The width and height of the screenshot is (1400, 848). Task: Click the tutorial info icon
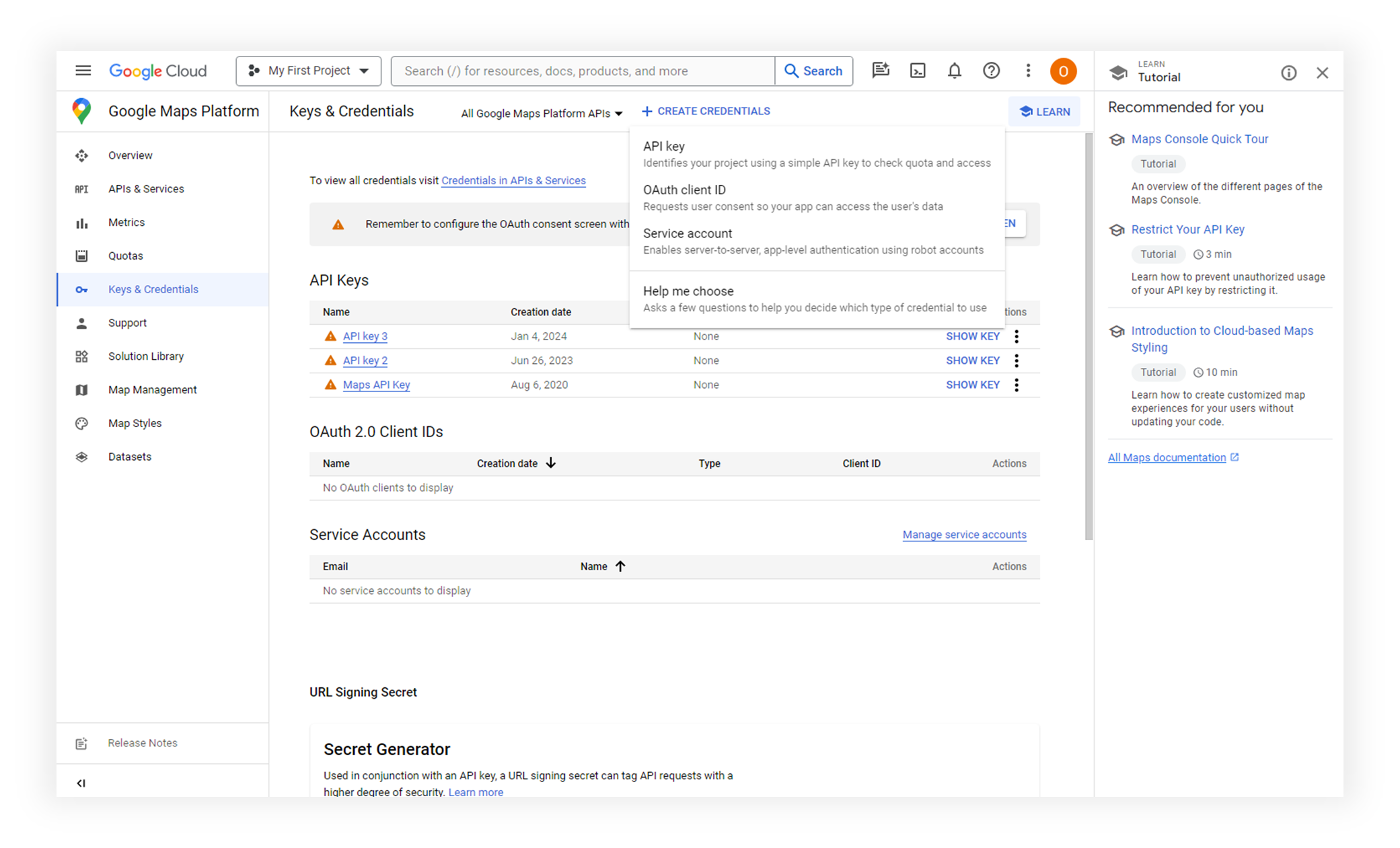(x=1288, y=73)
